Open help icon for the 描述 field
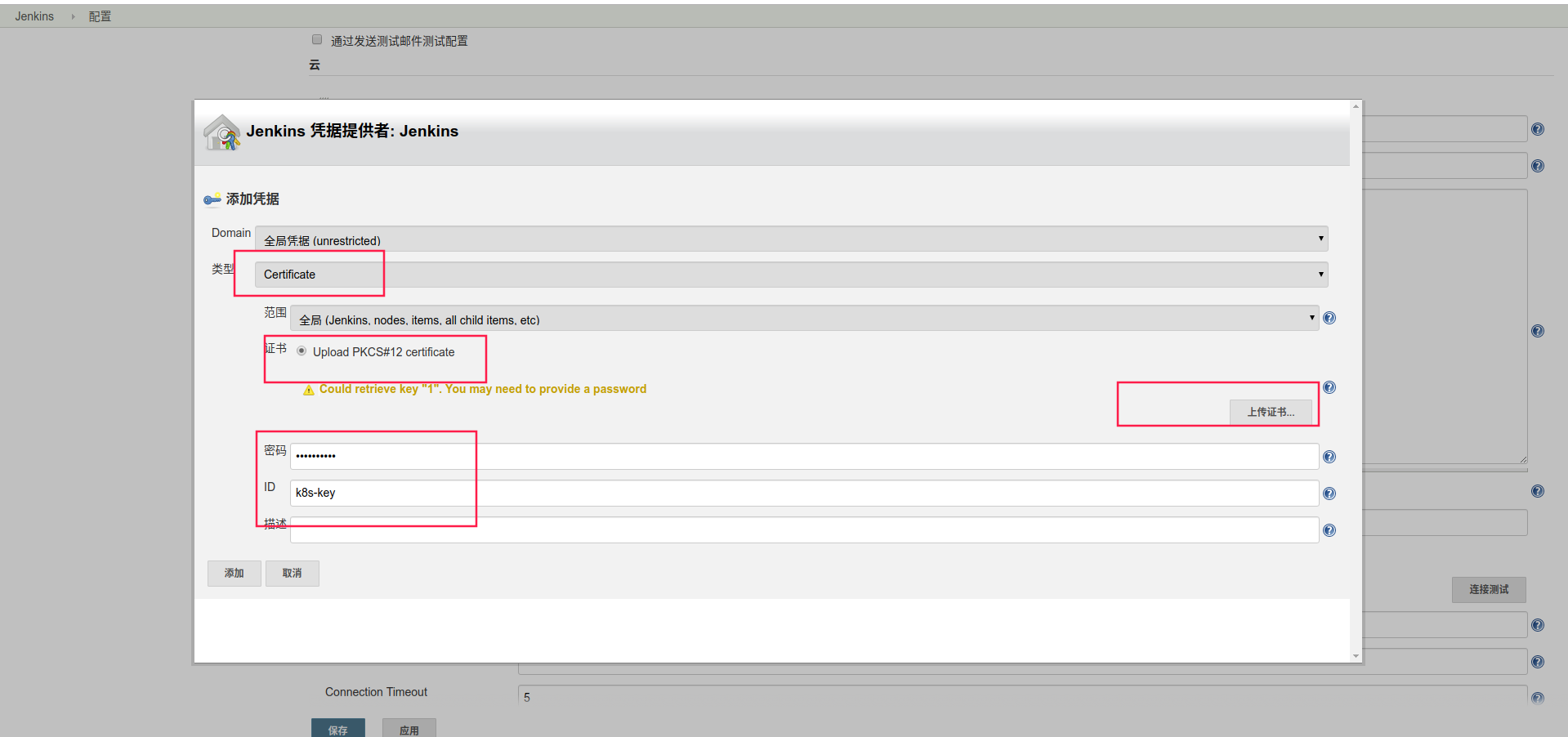The width and height of the screenshot is (1568, 737). [1329, 530]
